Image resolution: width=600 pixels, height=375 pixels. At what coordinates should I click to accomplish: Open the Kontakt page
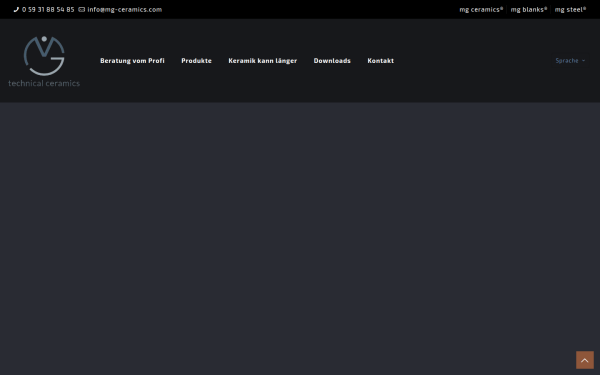click(x=380, y=60)
